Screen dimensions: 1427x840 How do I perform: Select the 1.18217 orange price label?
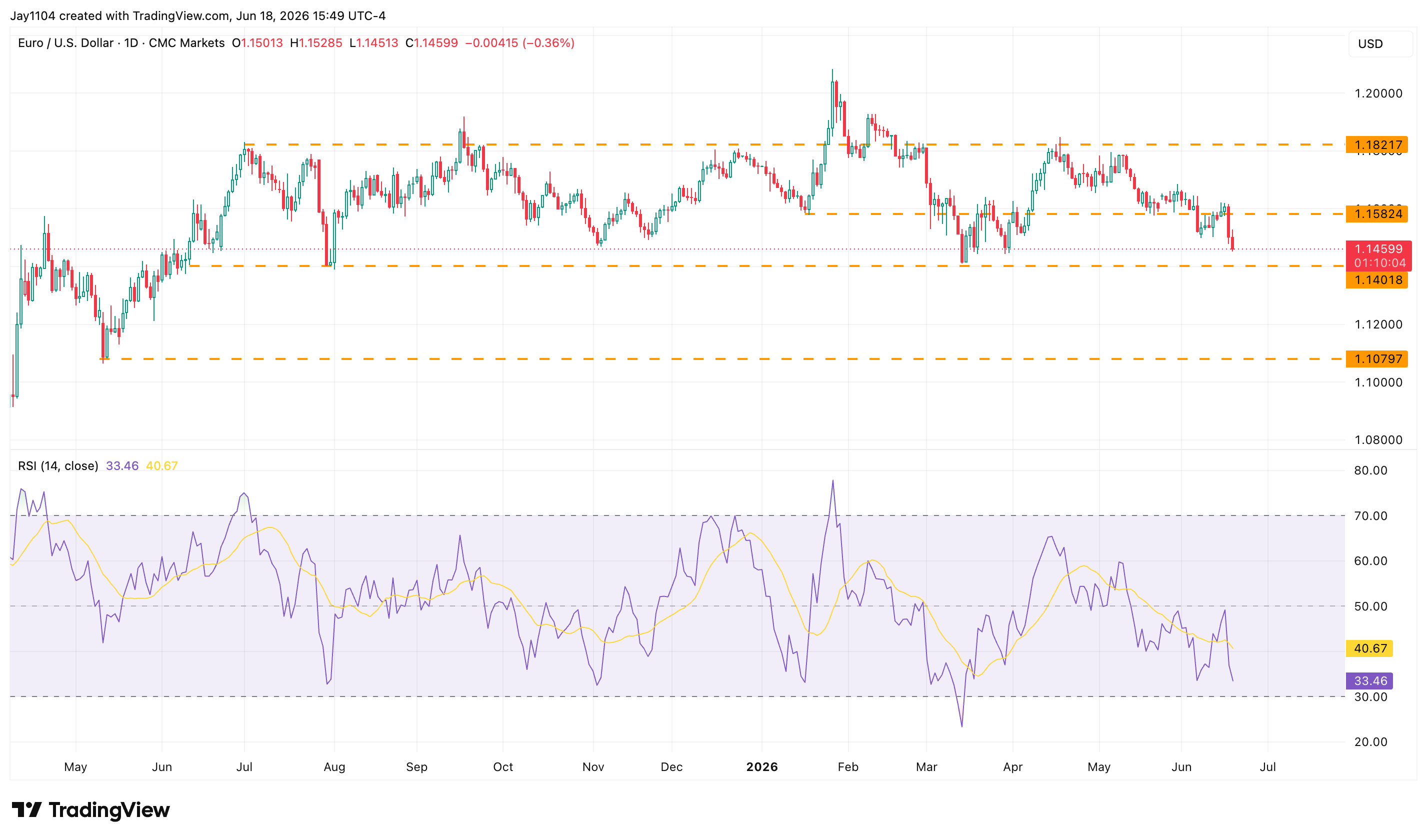pos(1376,145)
